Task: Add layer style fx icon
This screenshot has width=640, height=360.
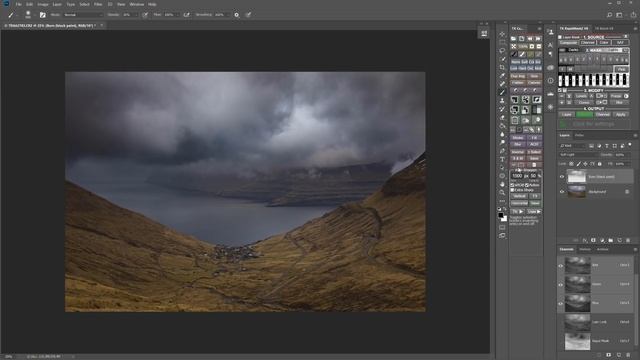Action: (x=585, y=240)
